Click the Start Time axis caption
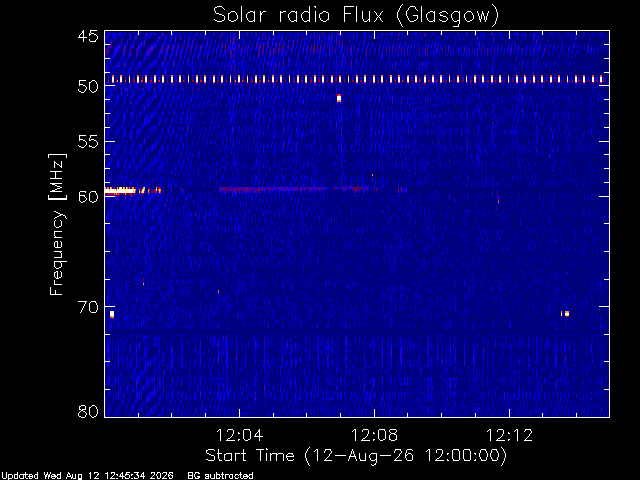 [x=356, y=456]
